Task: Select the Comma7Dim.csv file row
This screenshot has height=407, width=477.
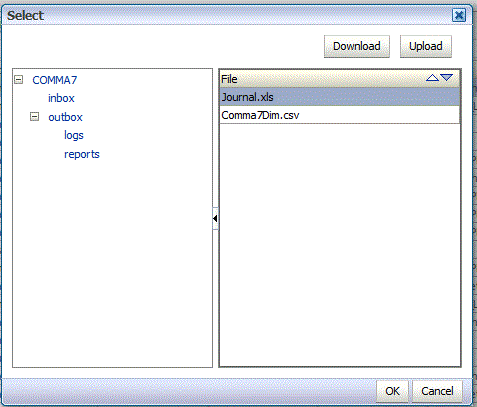Action: pyautogui.click(x=340, y=115)
